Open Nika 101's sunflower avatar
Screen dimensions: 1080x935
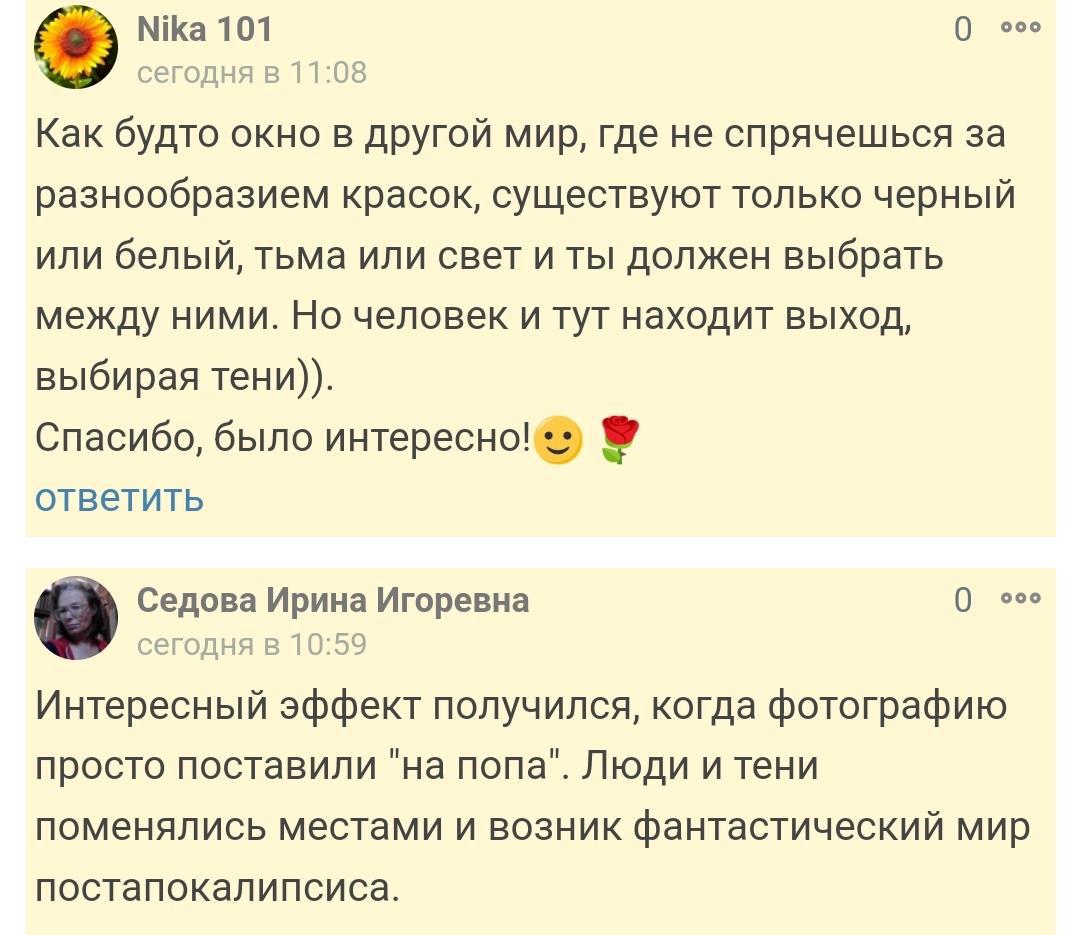point(76,48)
